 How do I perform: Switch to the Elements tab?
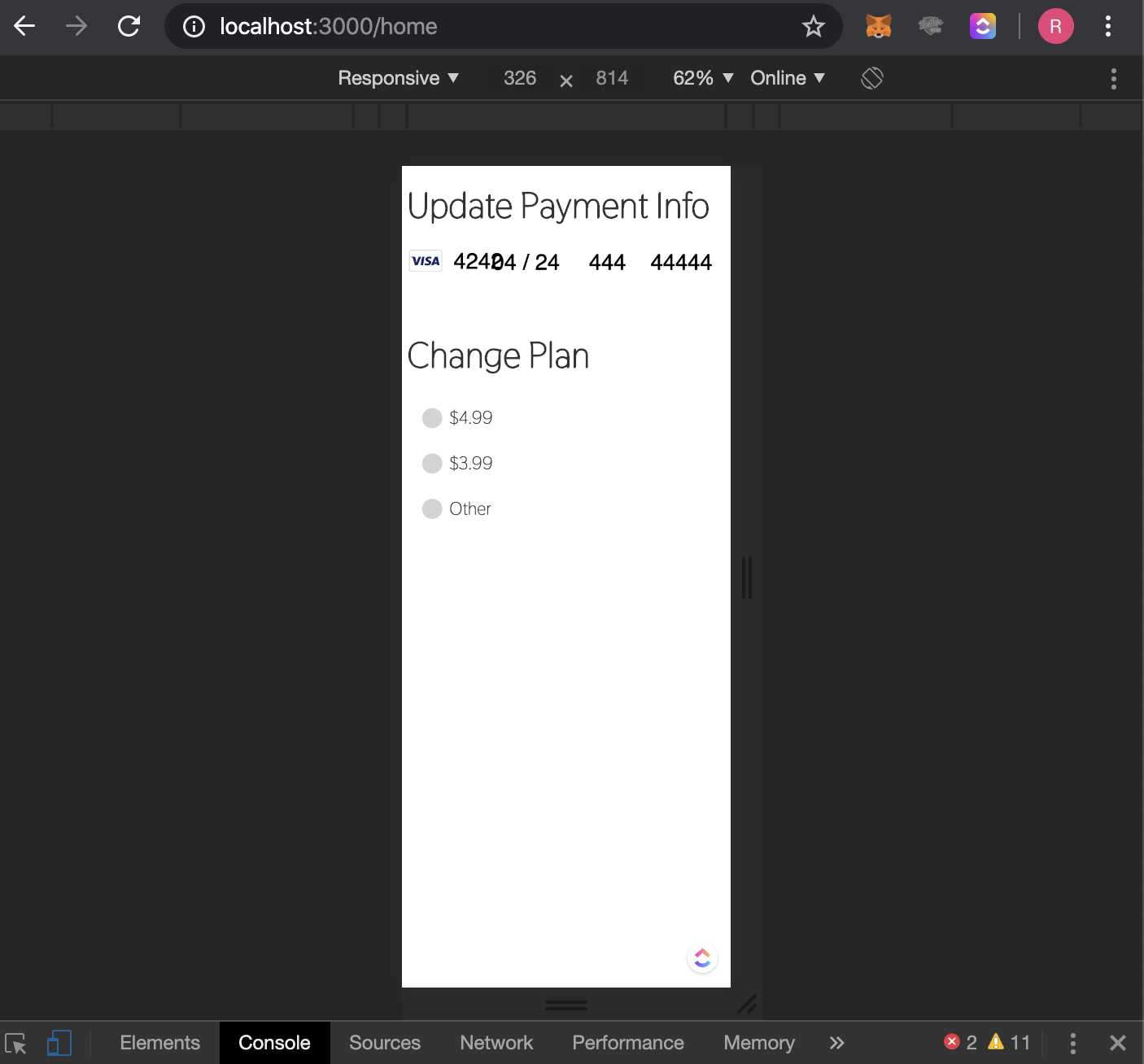(x=159, y=1043)
